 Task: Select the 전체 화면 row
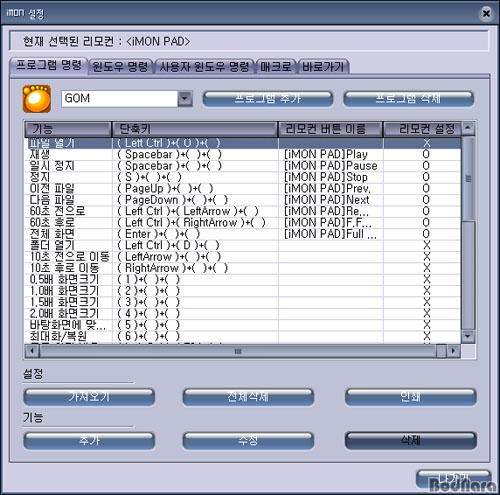243,234
